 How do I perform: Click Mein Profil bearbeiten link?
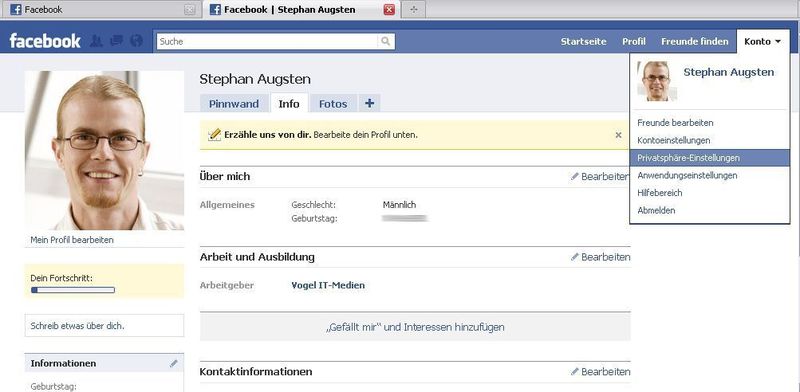coord(72,239)
